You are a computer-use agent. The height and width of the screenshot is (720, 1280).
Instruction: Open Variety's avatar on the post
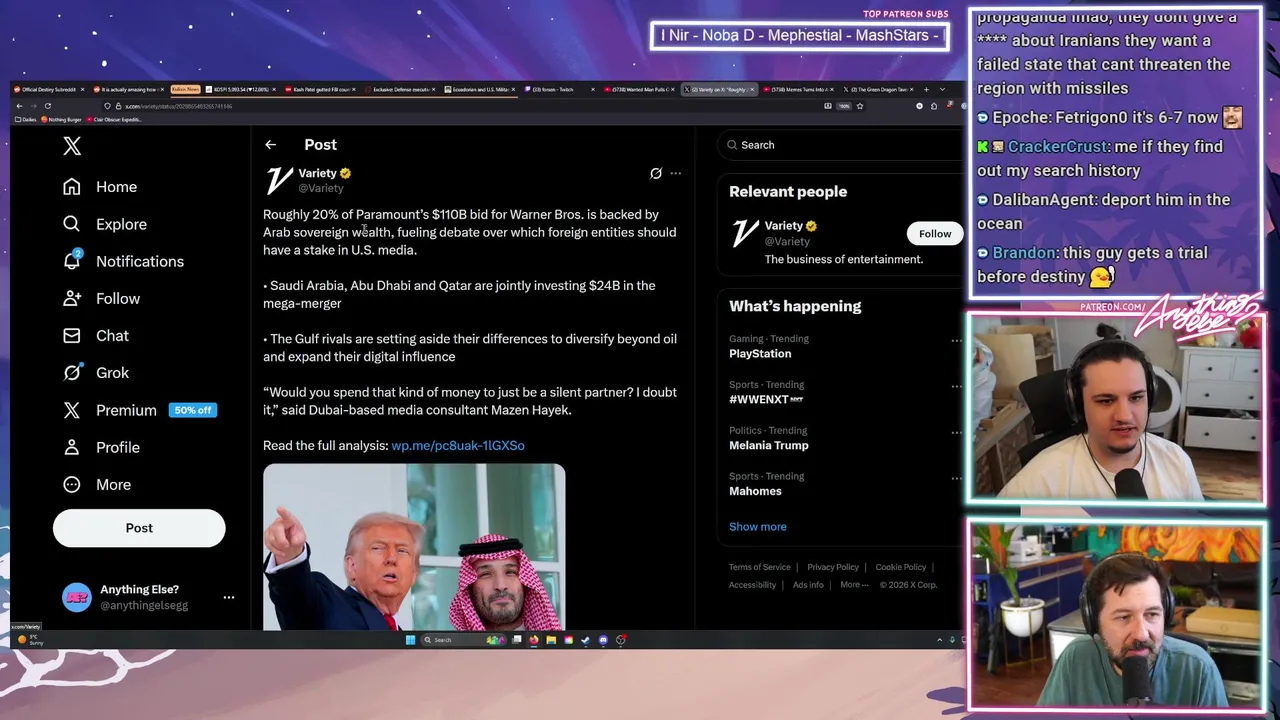pos(277,180)
